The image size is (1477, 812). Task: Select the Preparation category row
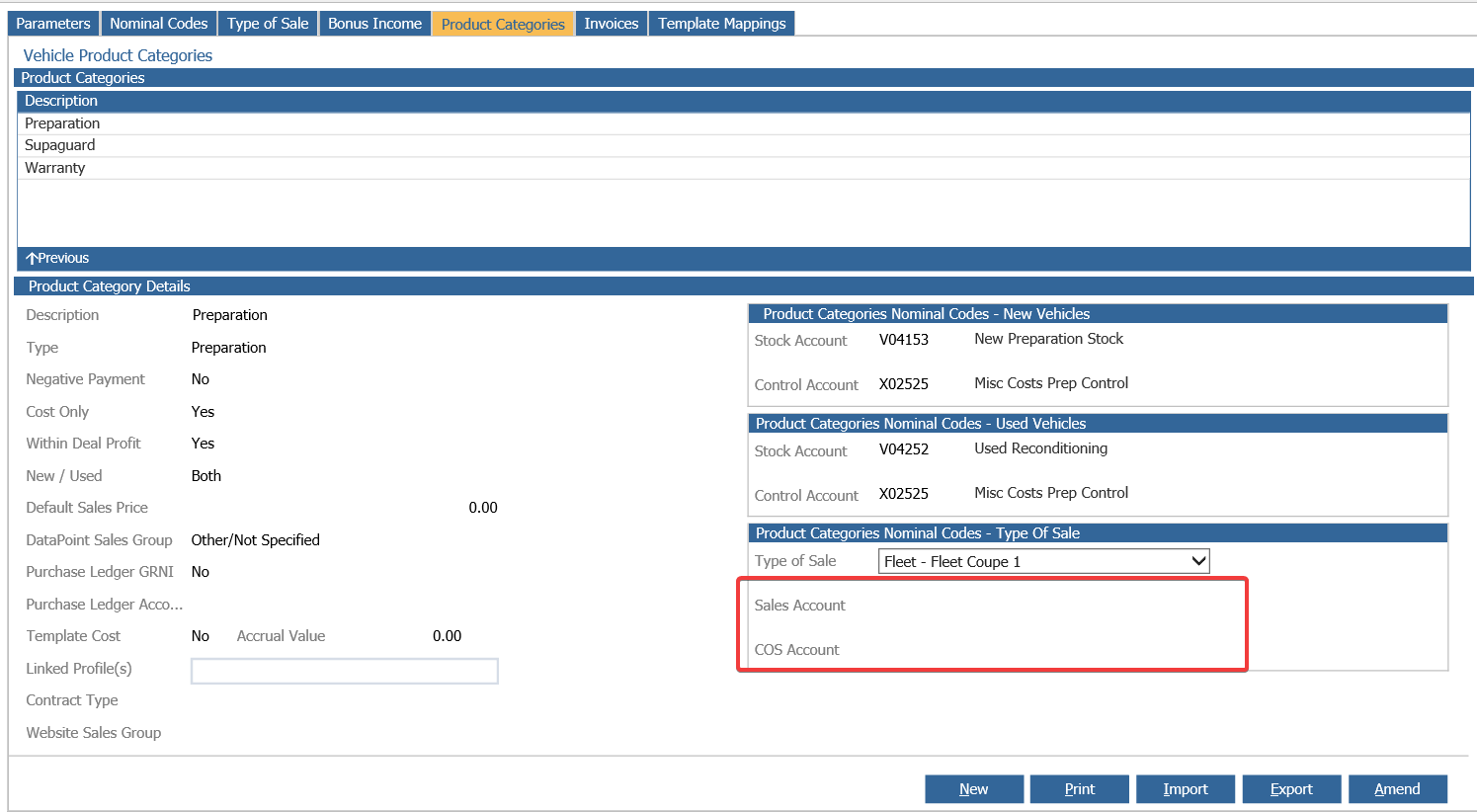click(744, 123)
